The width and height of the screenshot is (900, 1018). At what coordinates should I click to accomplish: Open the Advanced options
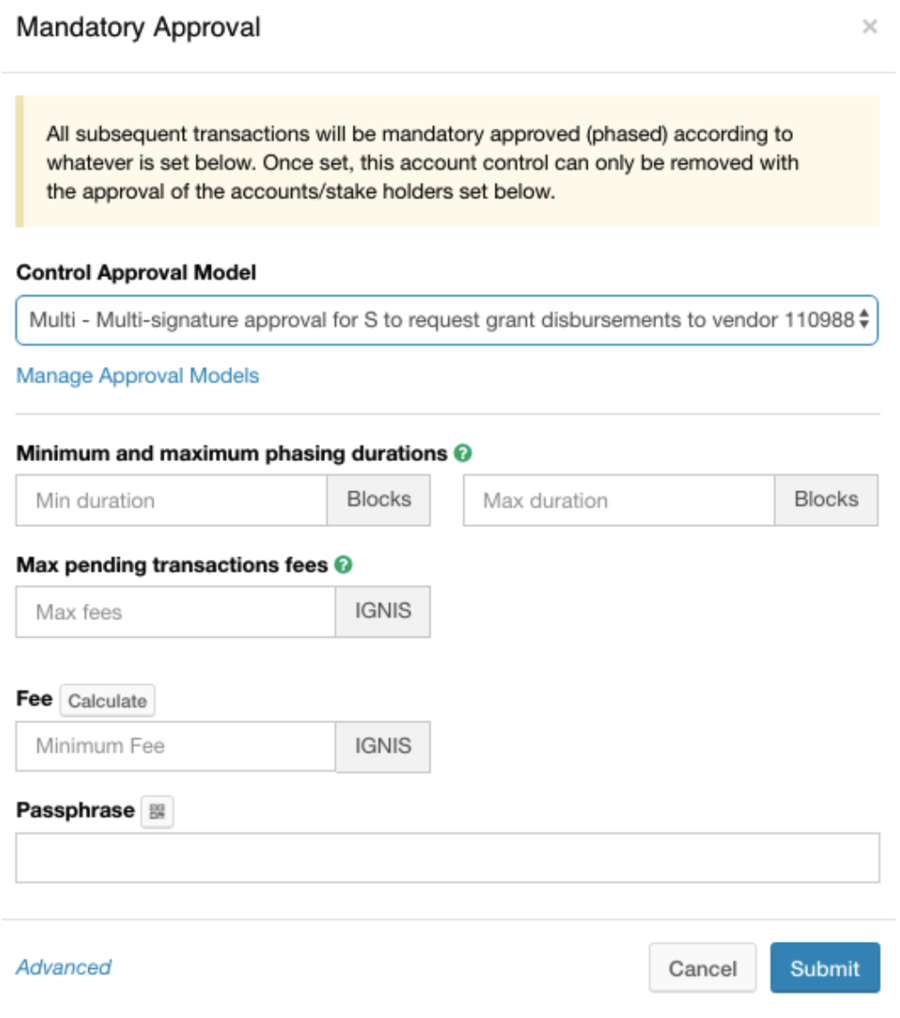coord(63,967)
